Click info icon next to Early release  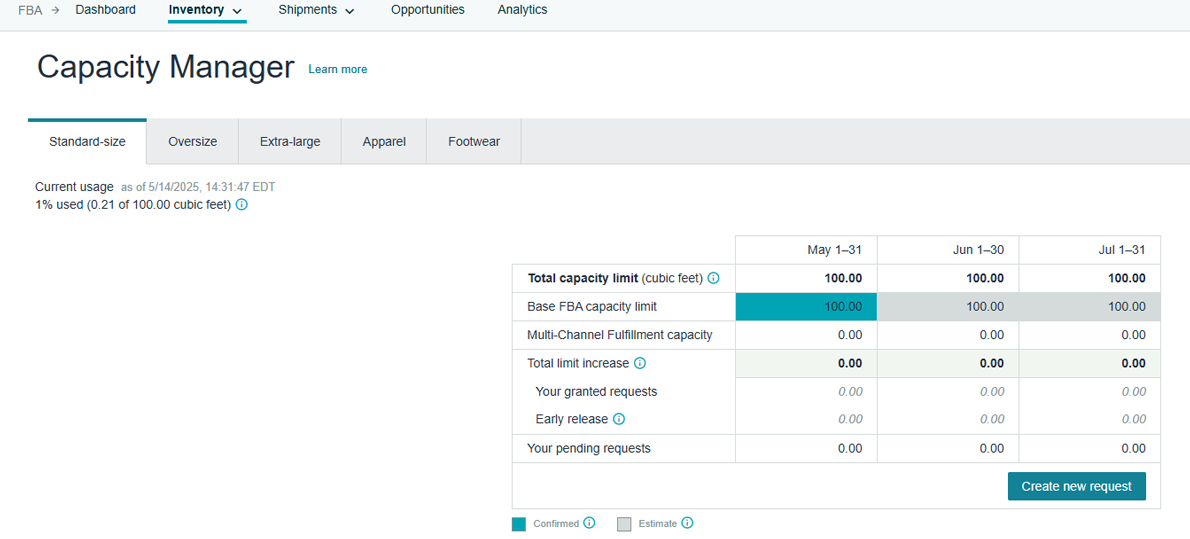click(619, 420)
